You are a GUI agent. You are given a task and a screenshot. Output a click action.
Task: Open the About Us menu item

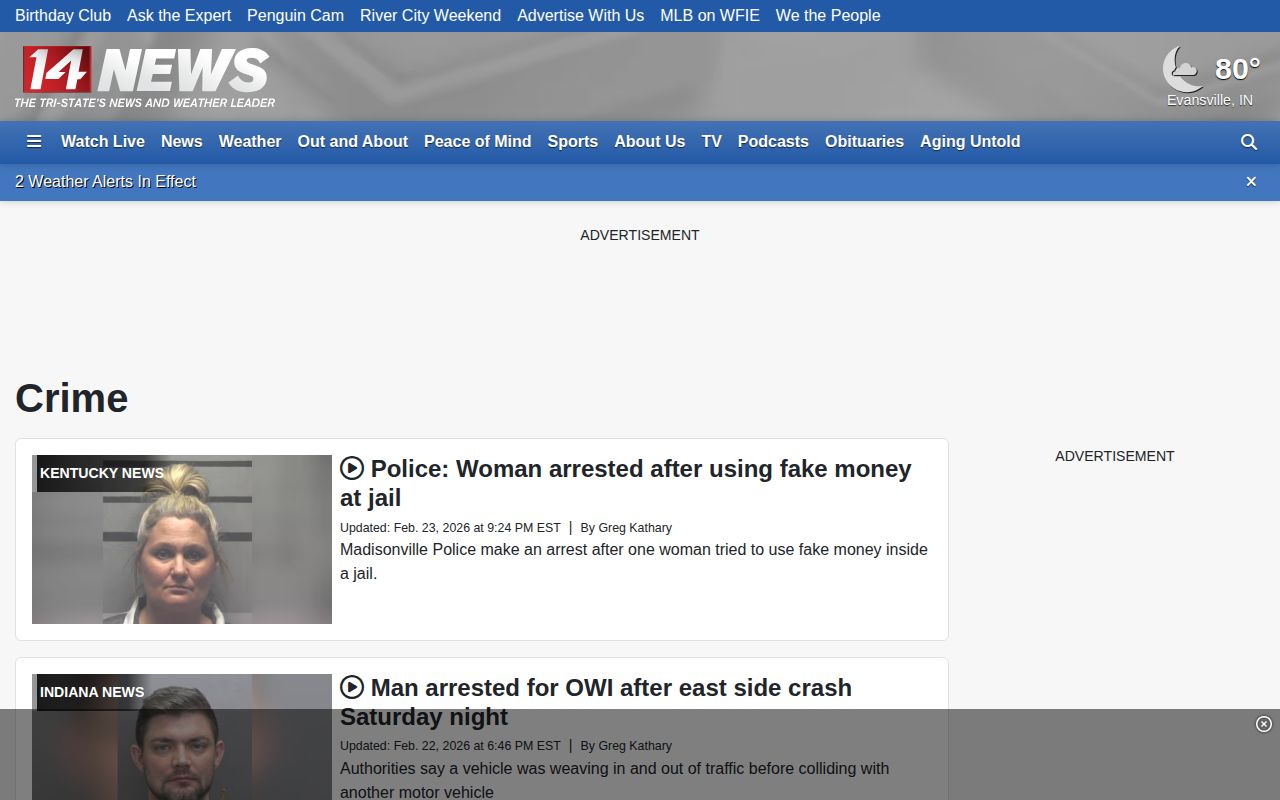pyautogui.click(x=650, y=142)
